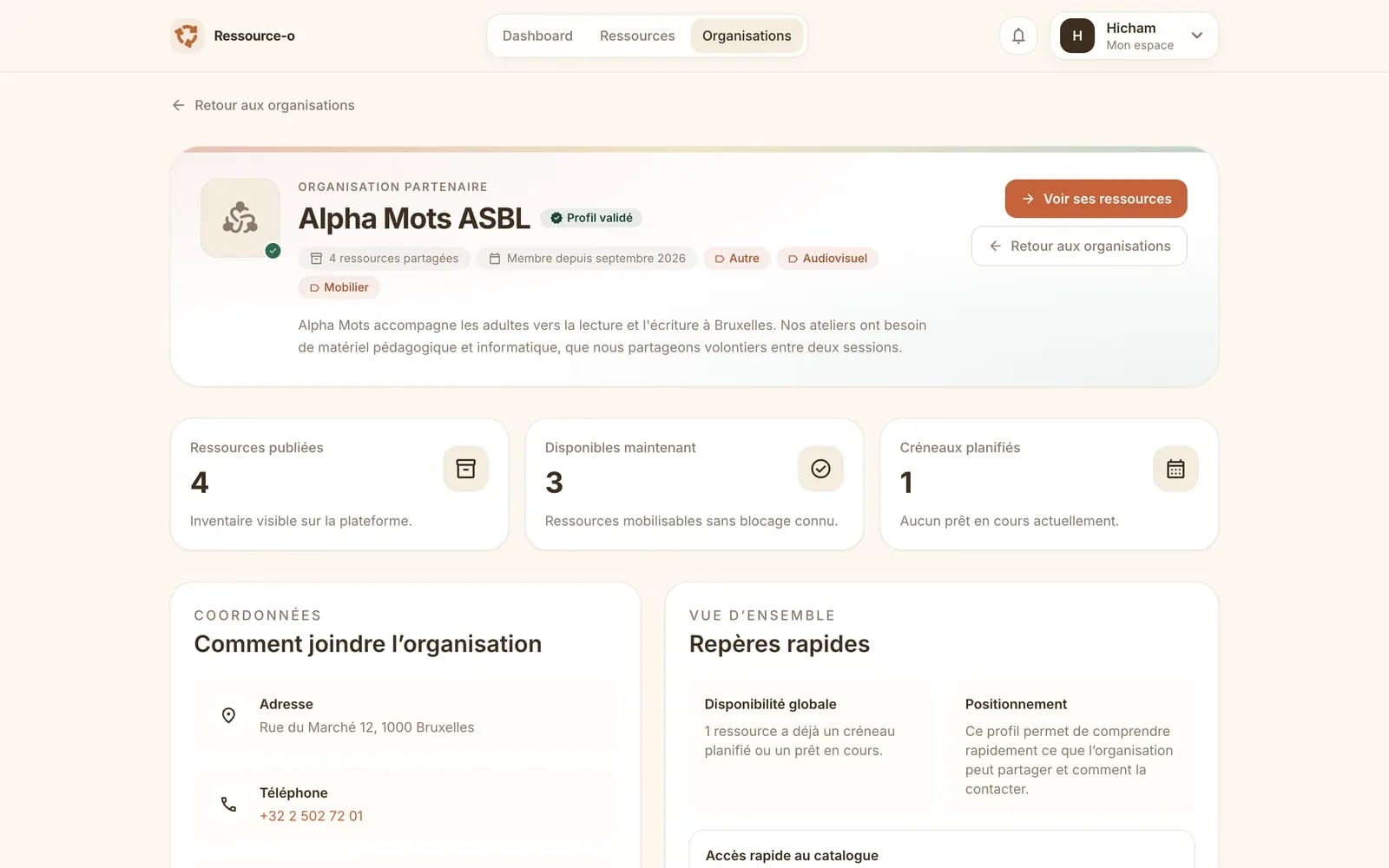Follow the top Retour aux organisations link

click(x=264, y=105)
